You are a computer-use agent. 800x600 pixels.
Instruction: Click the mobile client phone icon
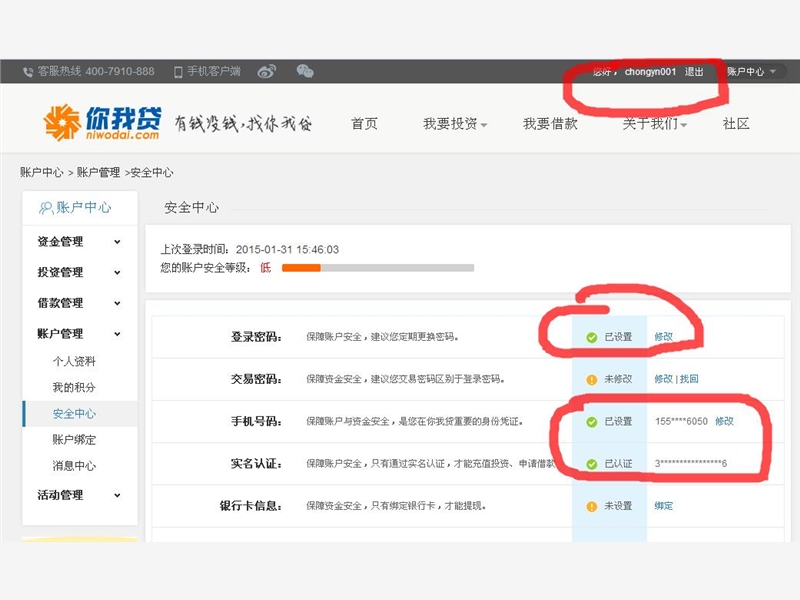point(178,72)
